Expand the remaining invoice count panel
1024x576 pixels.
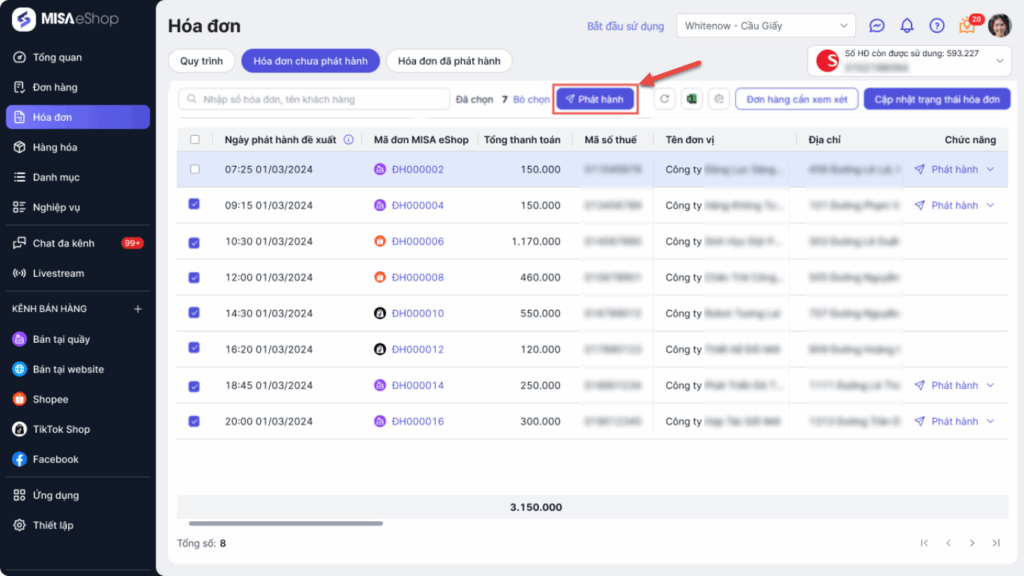coord(1001,61)
